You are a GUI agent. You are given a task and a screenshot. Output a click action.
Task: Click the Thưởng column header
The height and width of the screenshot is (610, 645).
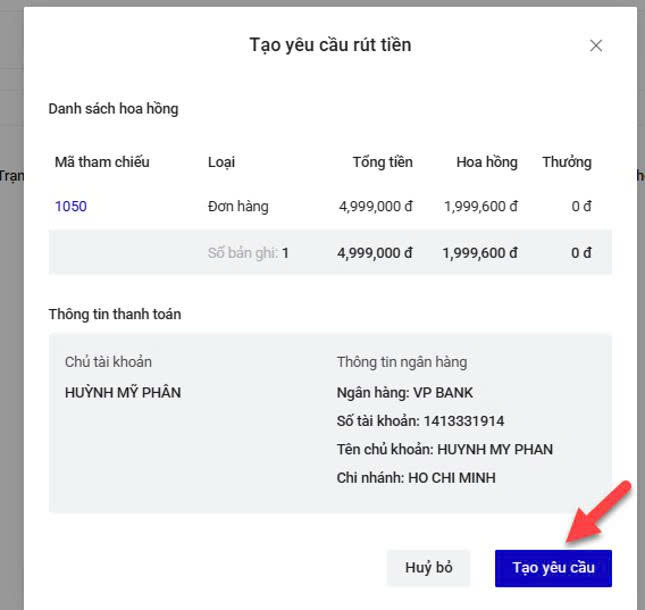pos(567,162)
